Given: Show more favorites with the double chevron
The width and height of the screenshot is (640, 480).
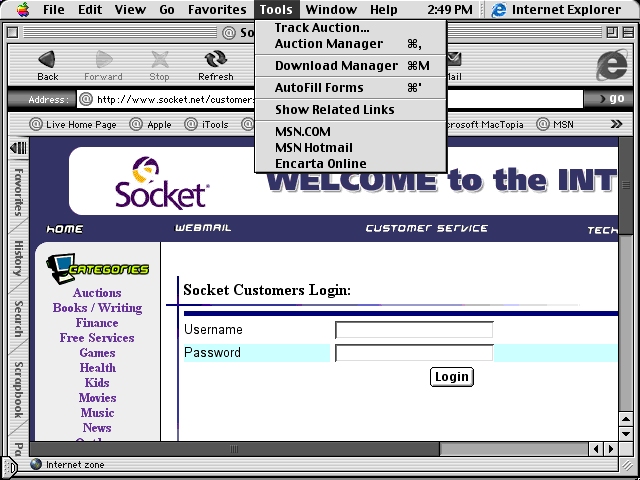Looking at the screenshot, I should coord(616,124).
